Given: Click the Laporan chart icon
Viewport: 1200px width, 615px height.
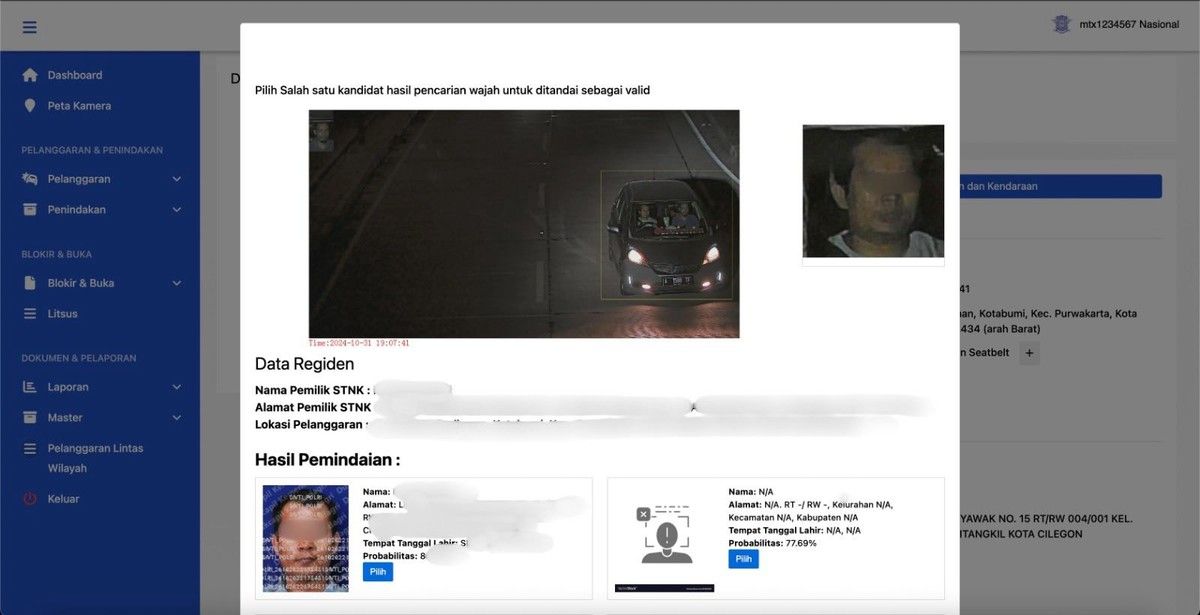Looking at the screenshot, I should [x=30, y=387].
